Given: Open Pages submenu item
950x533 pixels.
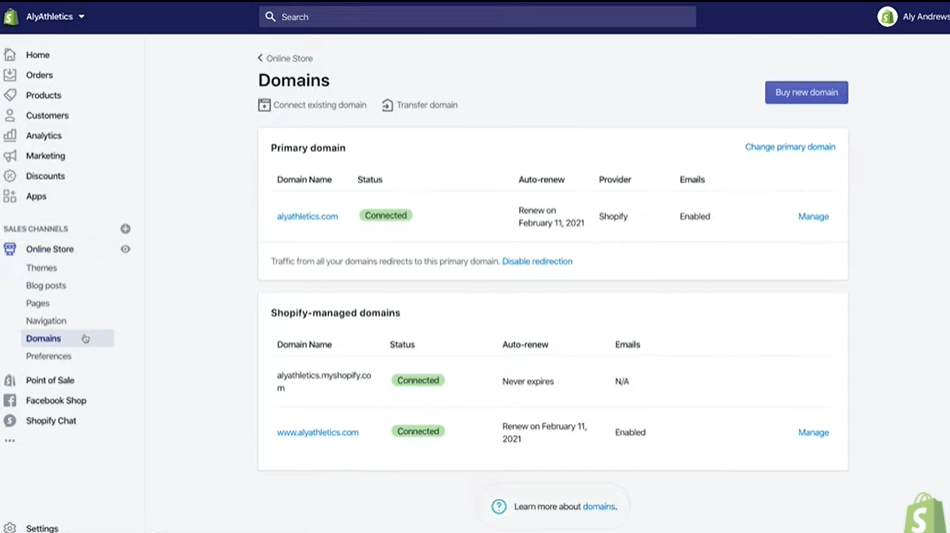Looking at the screenshot, I should pos(38,303).
